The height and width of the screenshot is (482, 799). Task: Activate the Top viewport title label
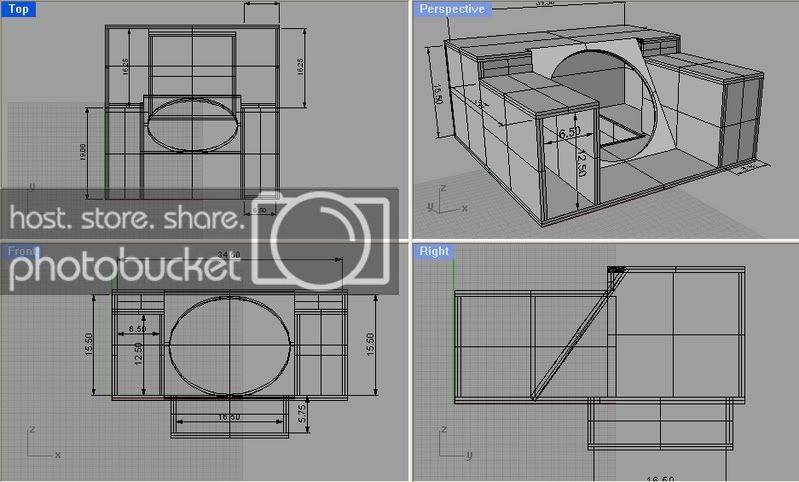pos(18,9)
